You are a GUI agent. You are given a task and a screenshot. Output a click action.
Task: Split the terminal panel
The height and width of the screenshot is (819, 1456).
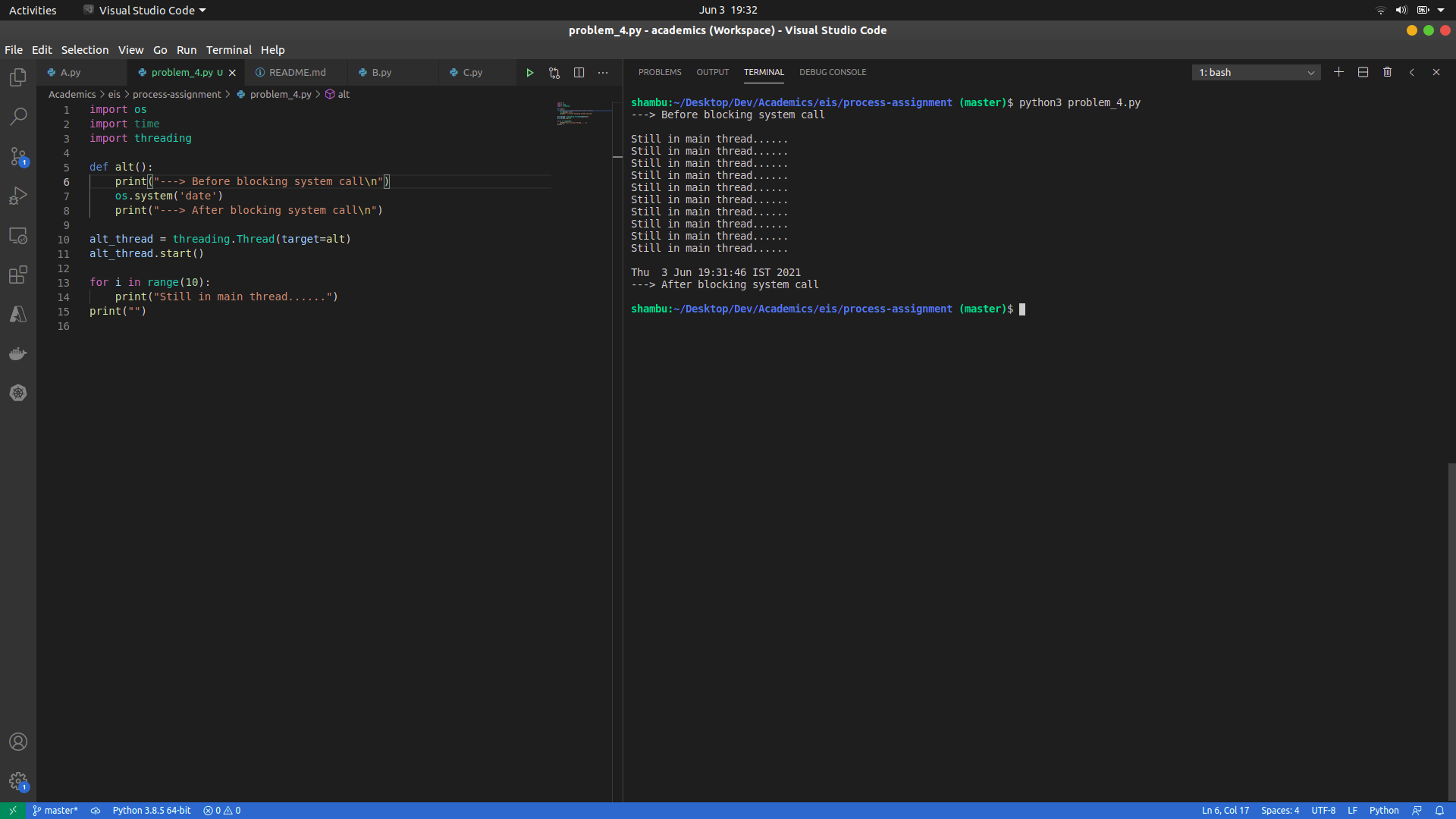coord(1363,72)
